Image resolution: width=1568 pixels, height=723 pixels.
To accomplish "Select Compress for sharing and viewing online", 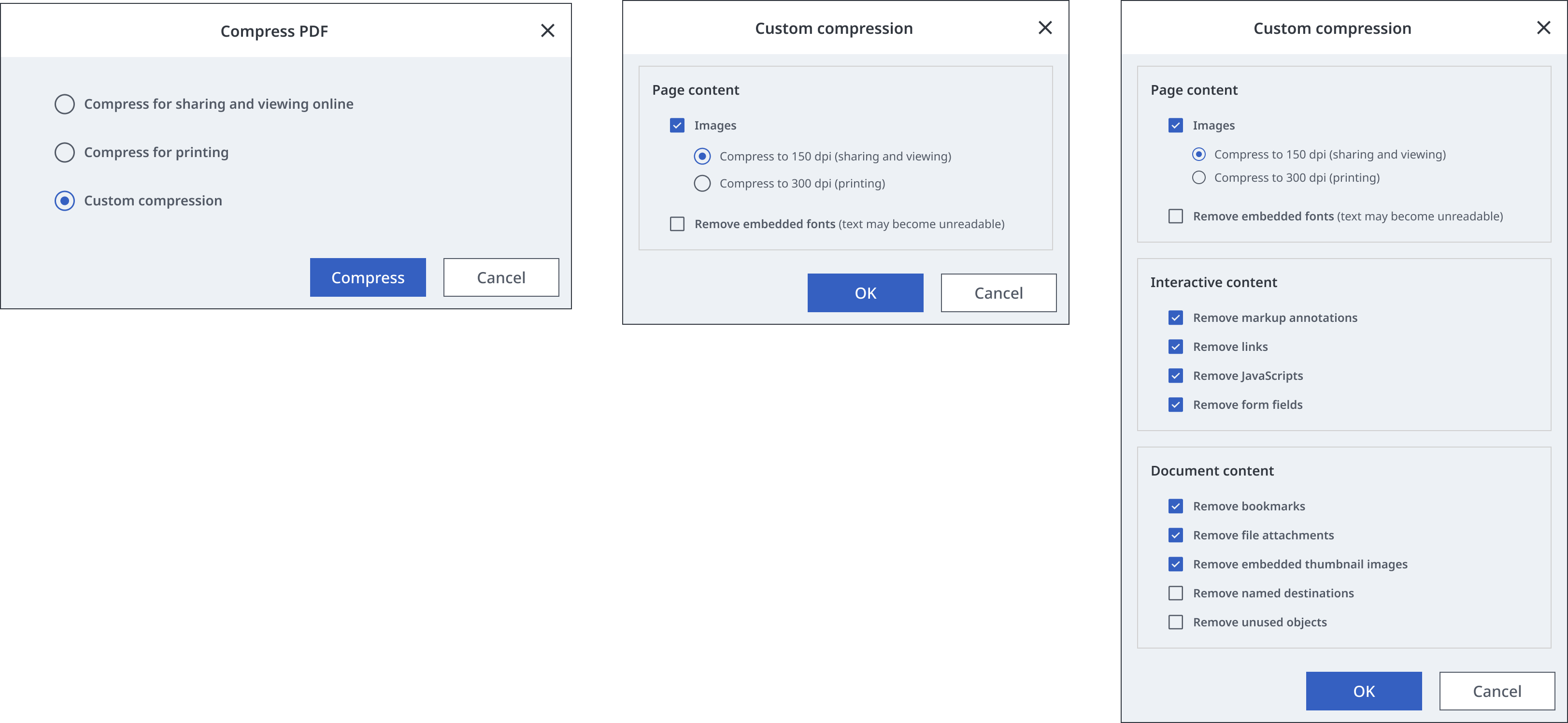I will click(x=65, y=104).
